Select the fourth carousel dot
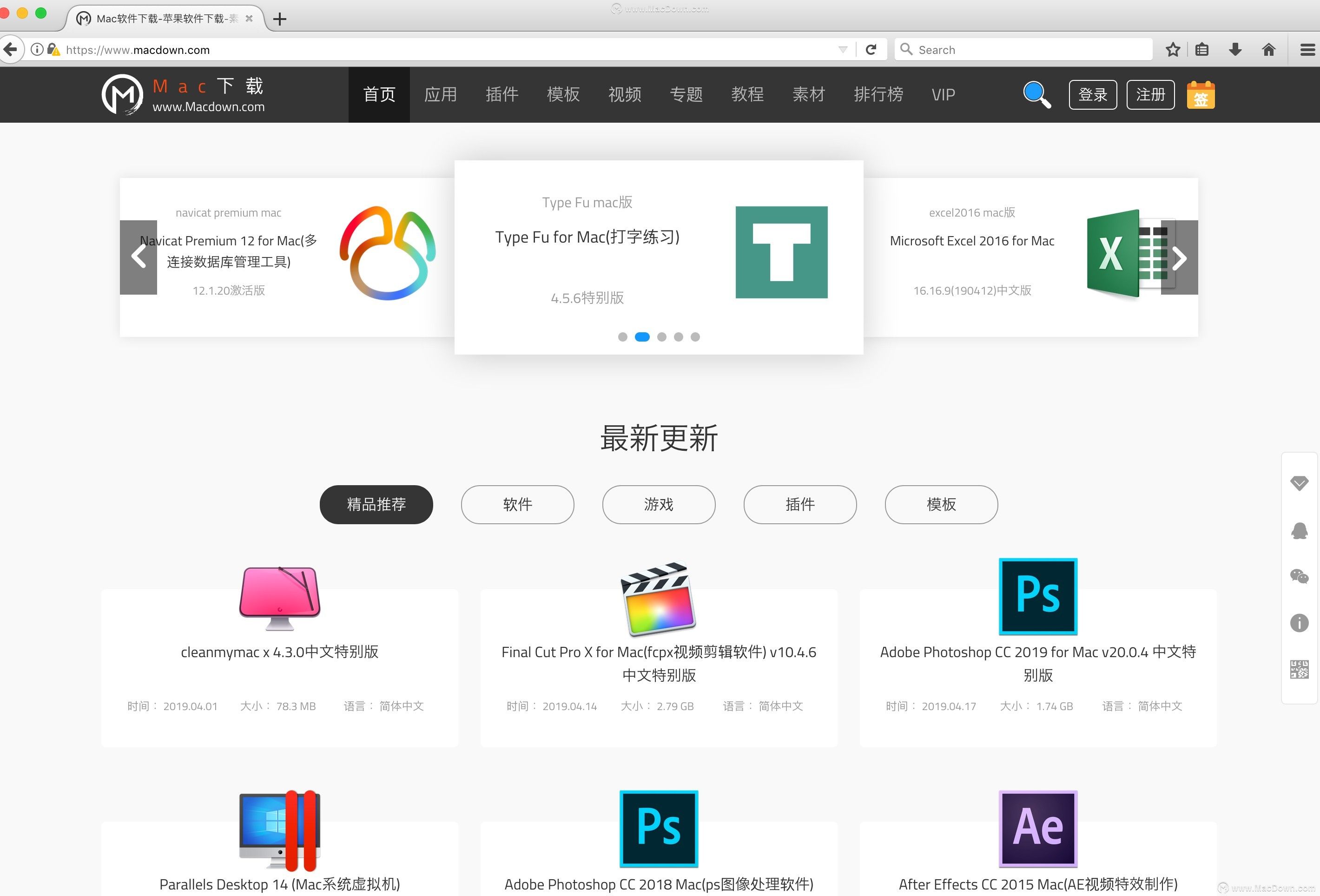Screen dimensions: 1320x896 (x=678, y=337)
